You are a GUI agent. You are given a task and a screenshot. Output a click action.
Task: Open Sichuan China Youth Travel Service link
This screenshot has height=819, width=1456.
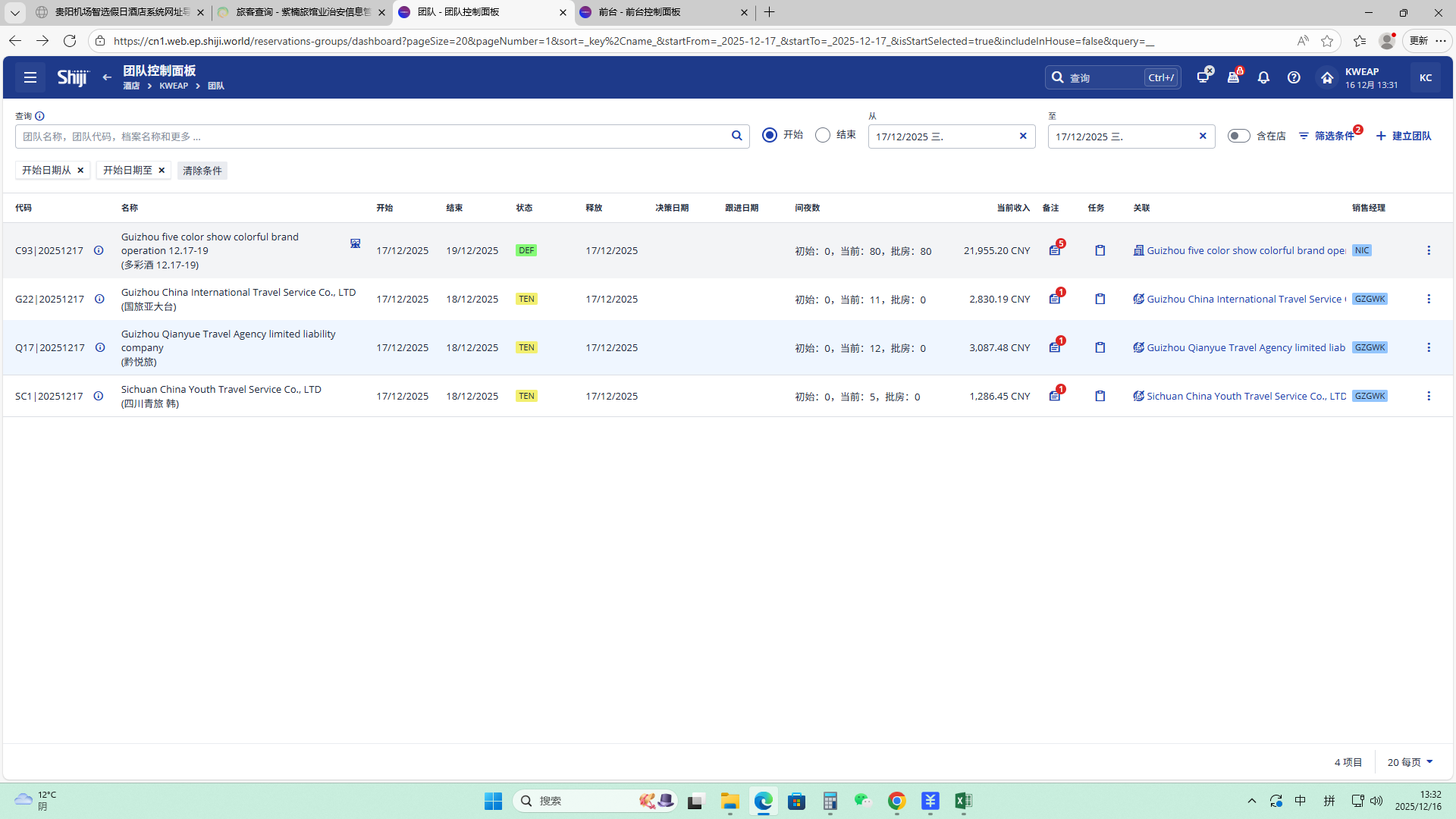(1246, 396)
